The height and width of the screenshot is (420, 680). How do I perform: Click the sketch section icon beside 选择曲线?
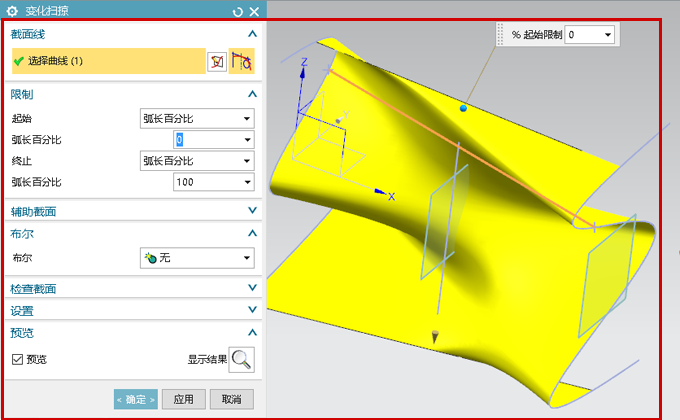(x=216, y=62)
